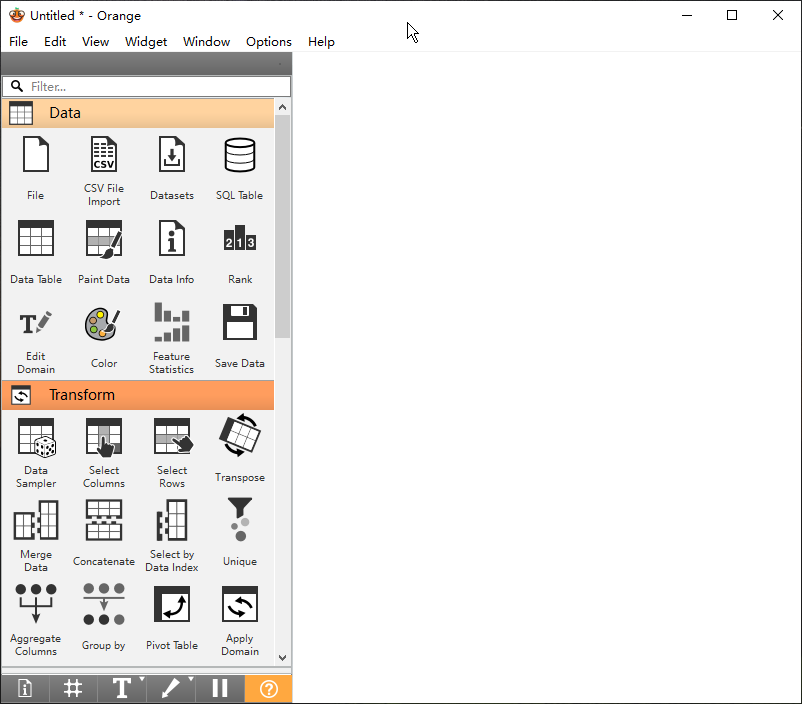Open the Help menu
Viewport: 802px width, 704px height.
(x=321, y=41)
